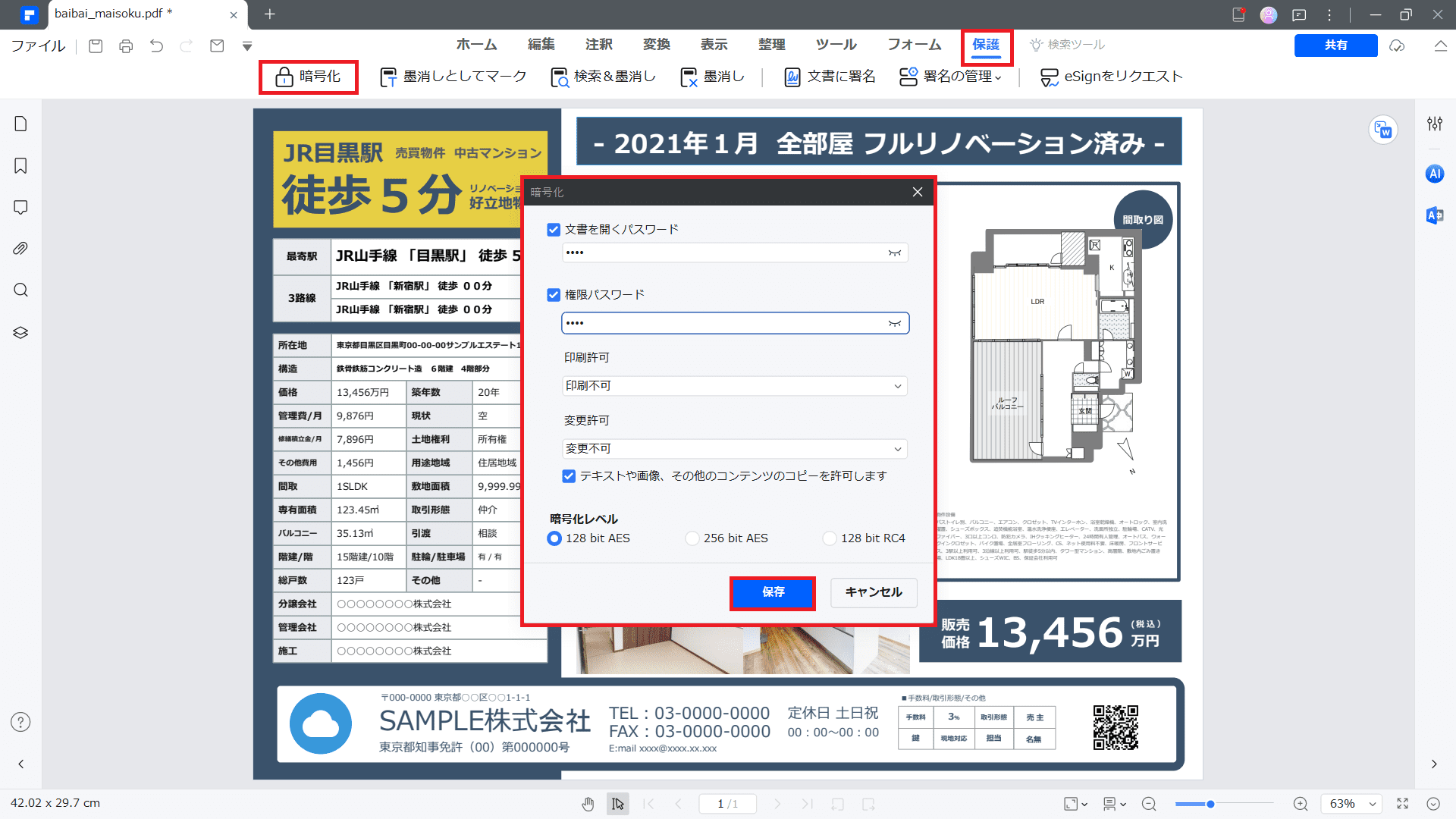
Task: Toggle password visibility for permission password
Action: coord(895,323)
